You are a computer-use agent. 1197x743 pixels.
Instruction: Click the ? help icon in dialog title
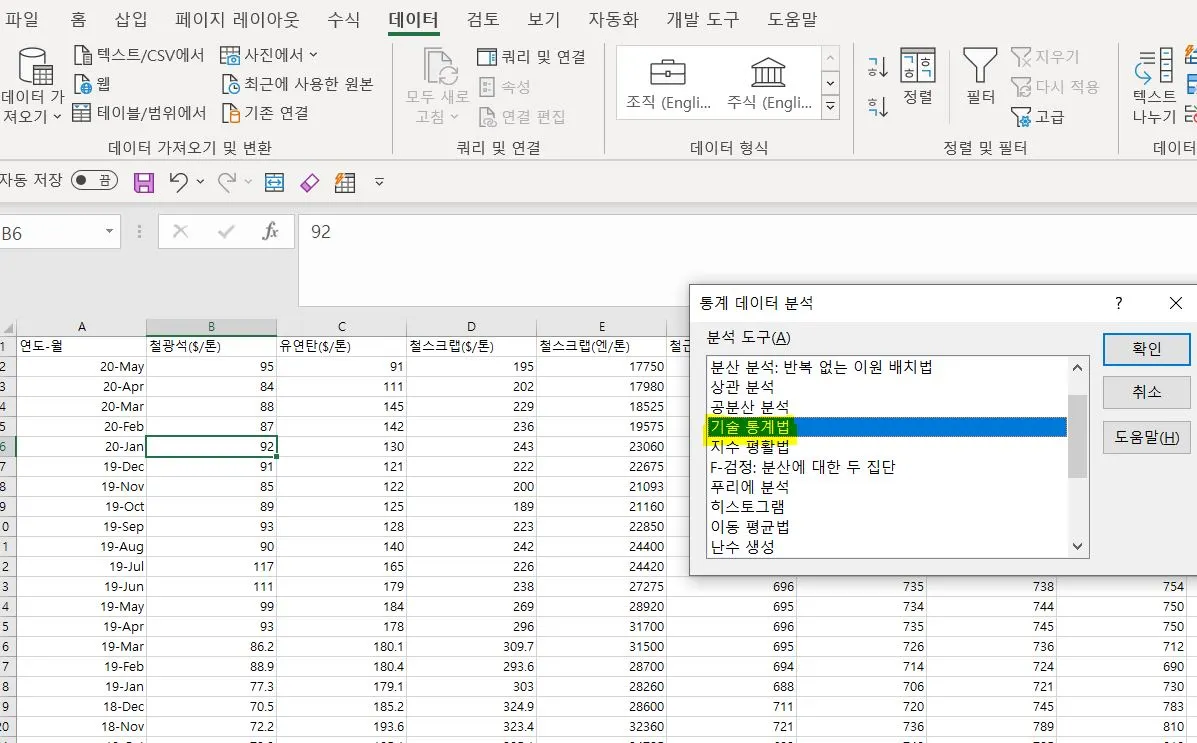pyautogui.click(x=1118, y=303)
